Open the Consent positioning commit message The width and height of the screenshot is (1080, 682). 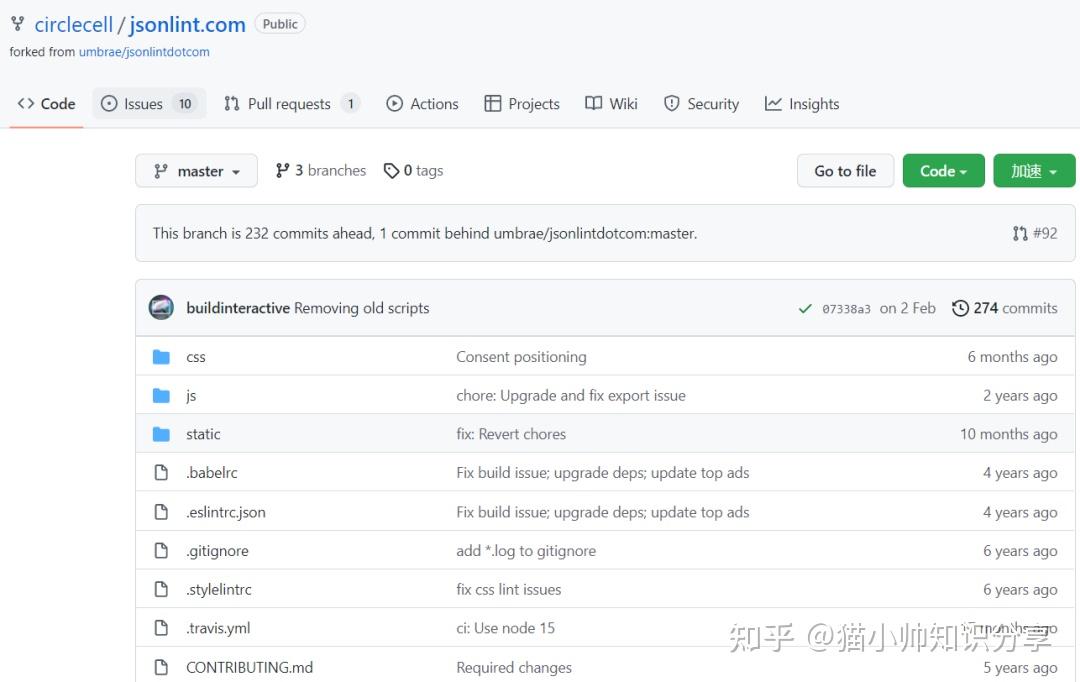(x=521, y=357)
